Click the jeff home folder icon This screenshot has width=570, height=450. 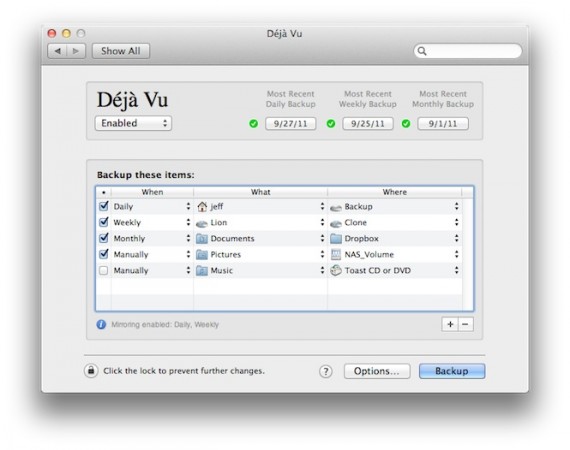(202, 206)
